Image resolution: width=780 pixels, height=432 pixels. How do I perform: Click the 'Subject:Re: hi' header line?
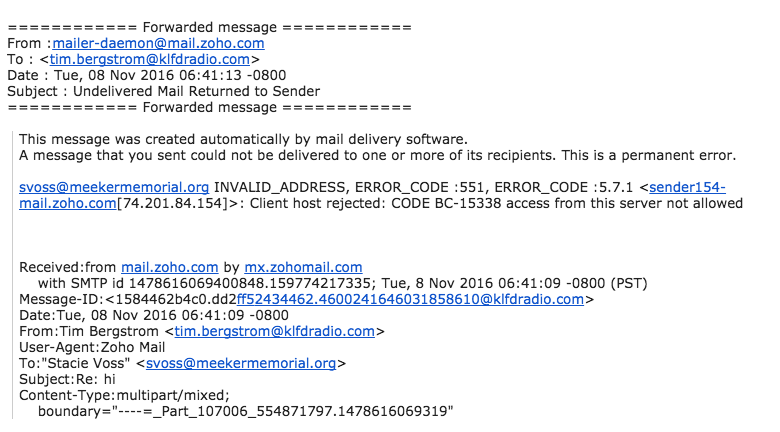(67, 379)
